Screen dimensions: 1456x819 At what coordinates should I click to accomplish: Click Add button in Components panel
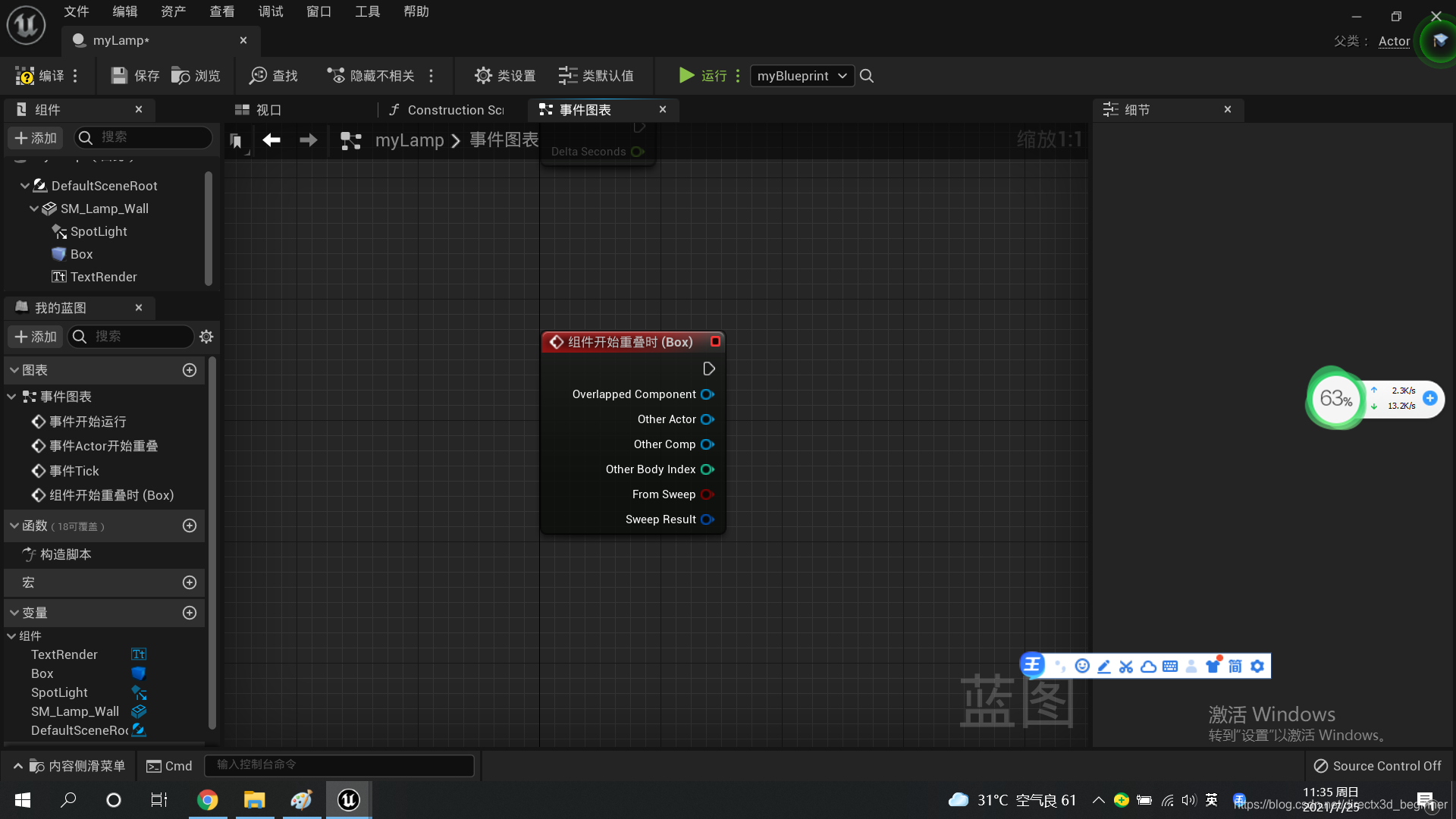[36, 138]
